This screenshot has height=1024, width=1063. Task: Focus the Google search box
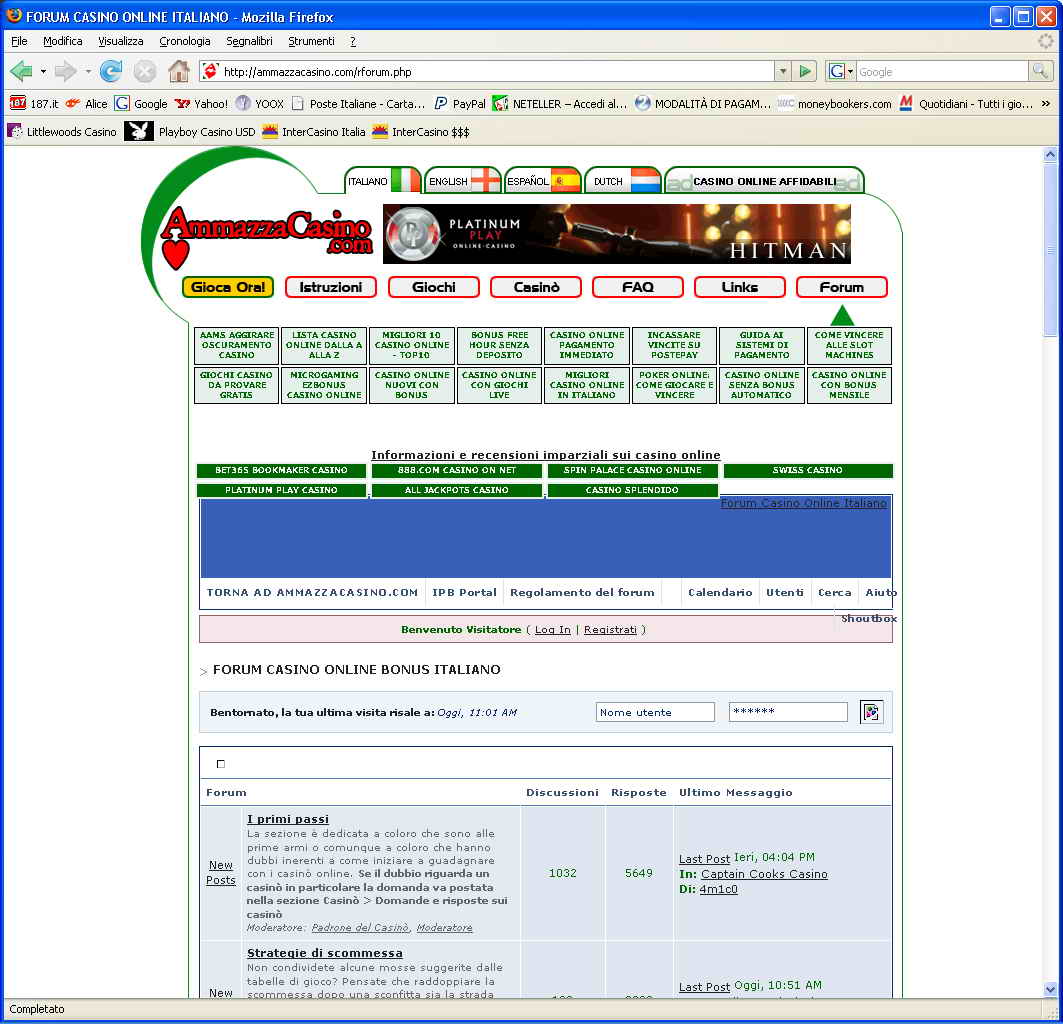(942, 71)
